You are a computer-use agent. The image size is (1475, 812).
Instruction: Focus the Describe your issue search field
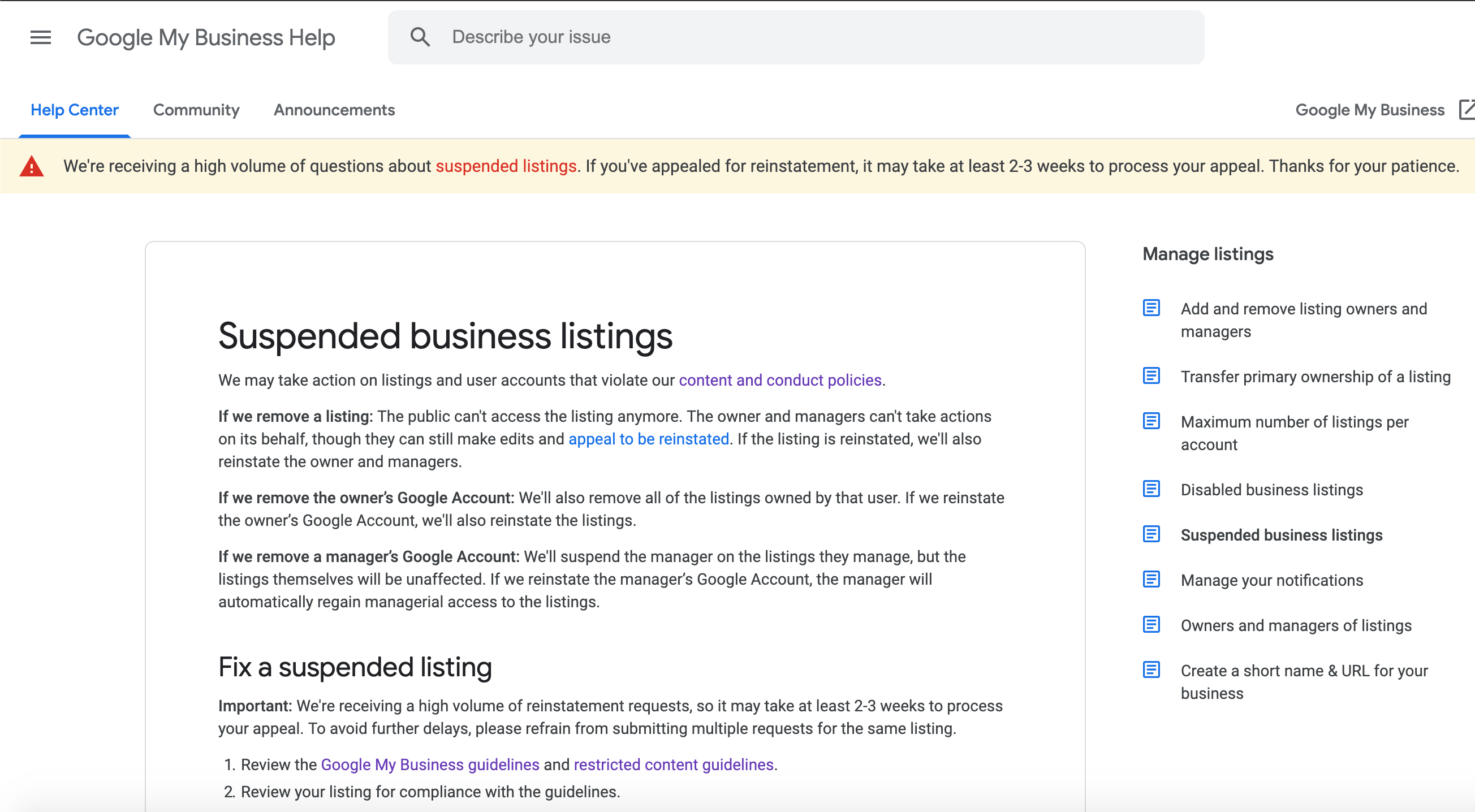pyautogui.click(x=796, y=37)
